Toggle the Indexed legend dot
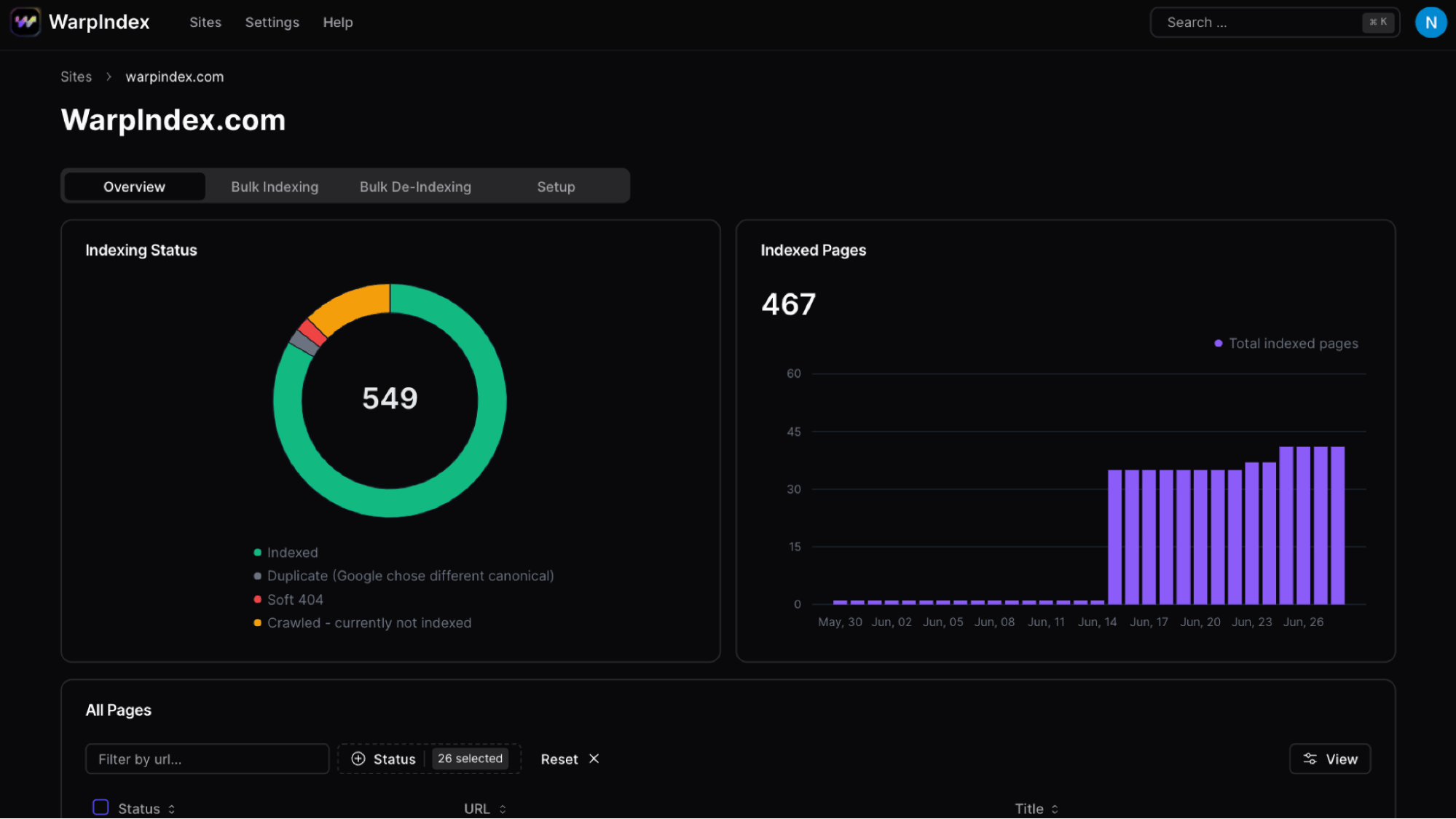This screenshot has height=819, width=1456. 257,553
